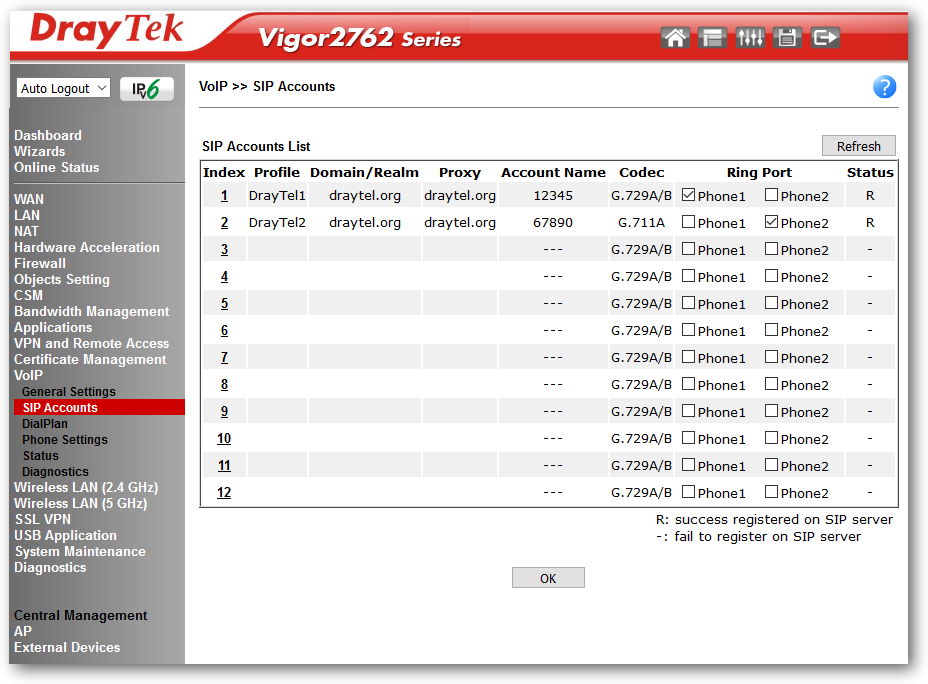Click the Home icon in the header

point(675,38)
